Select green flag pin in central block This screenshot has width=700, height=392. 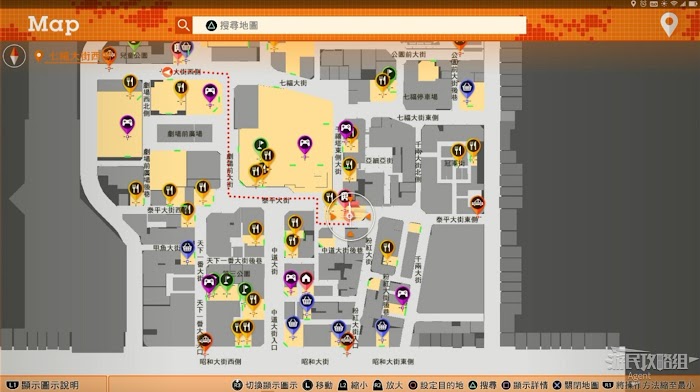pyautogui.click(x=261, y=146)
